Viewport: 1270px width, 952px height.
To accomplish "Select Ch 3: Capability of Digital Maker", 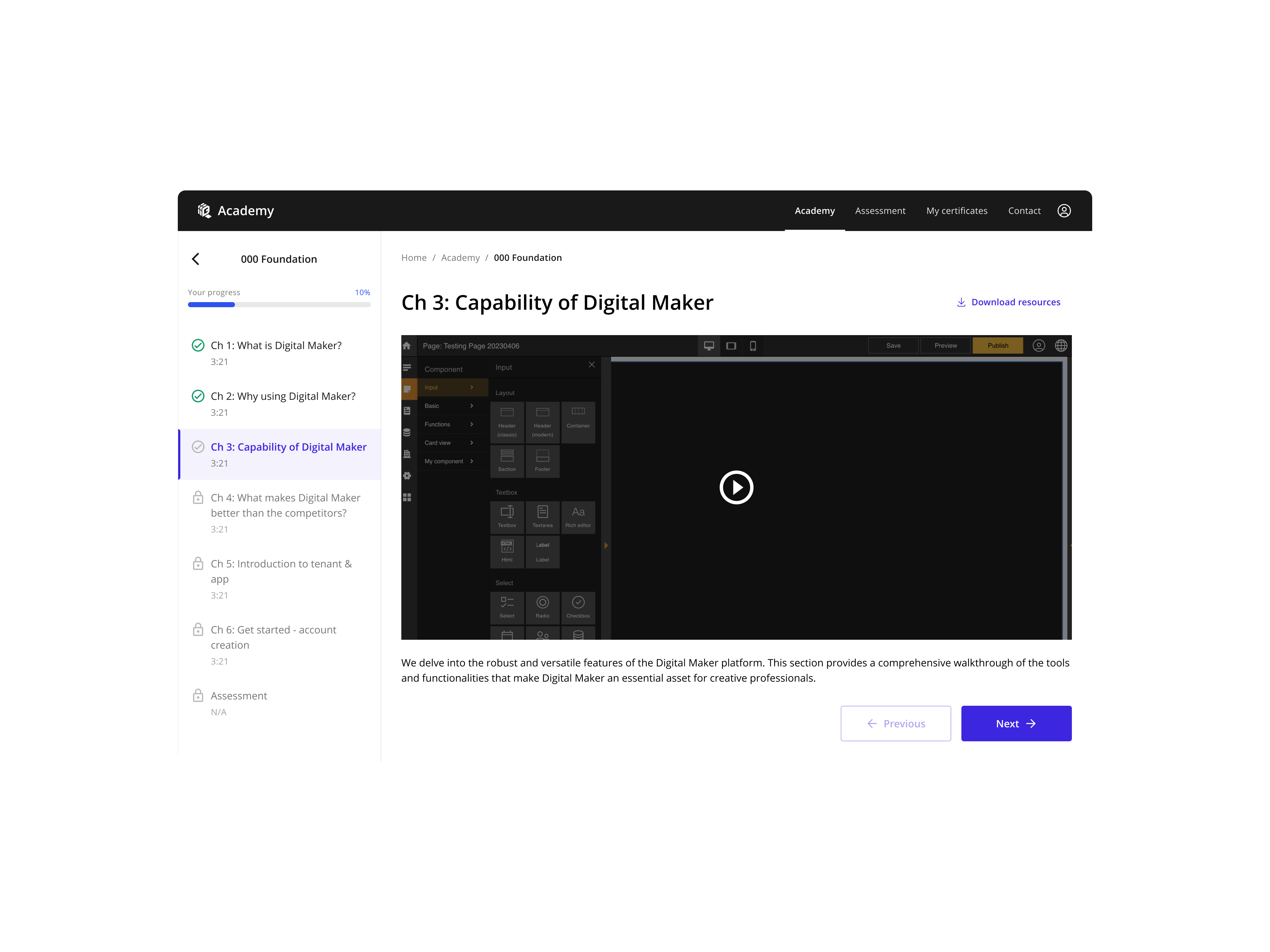I will 280,454.
